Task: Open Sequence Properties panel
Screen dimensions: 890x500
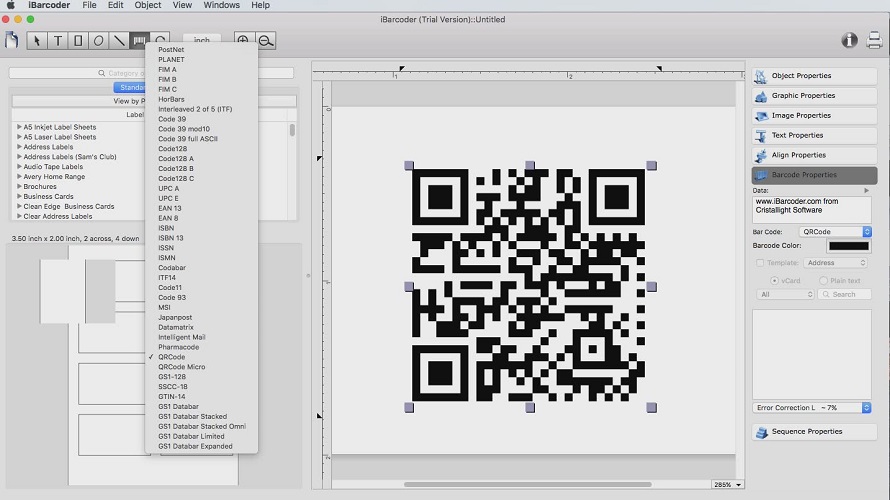Action: (x=815, y=432)
